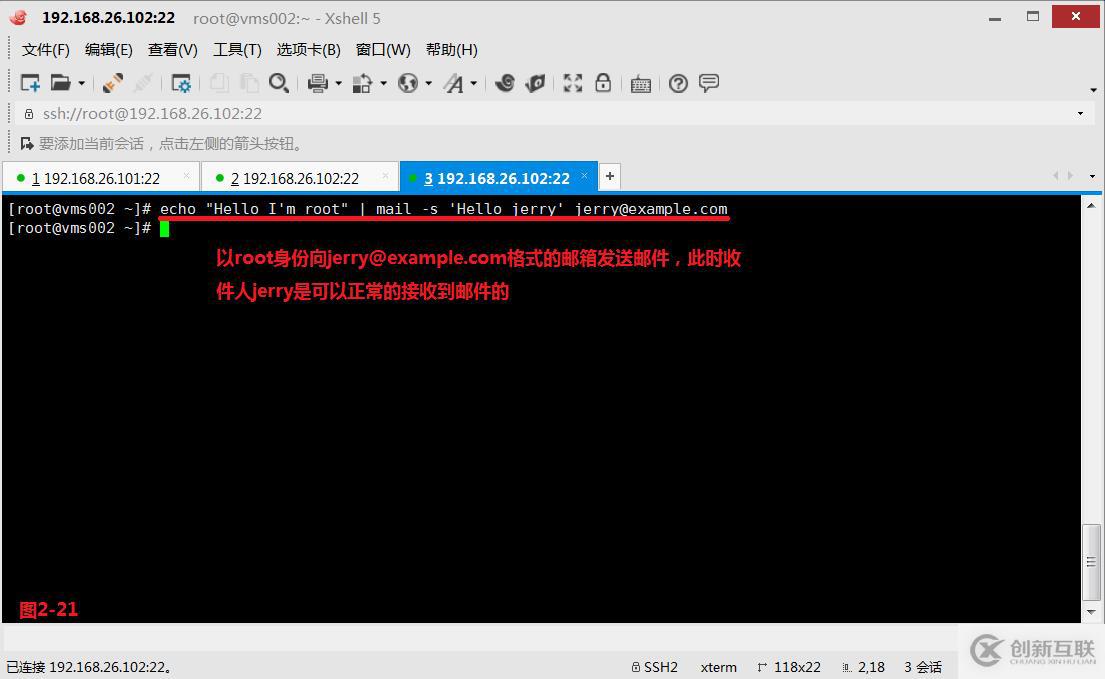
Task: Click the Help question mark button
Action: [x=678, y=83]
